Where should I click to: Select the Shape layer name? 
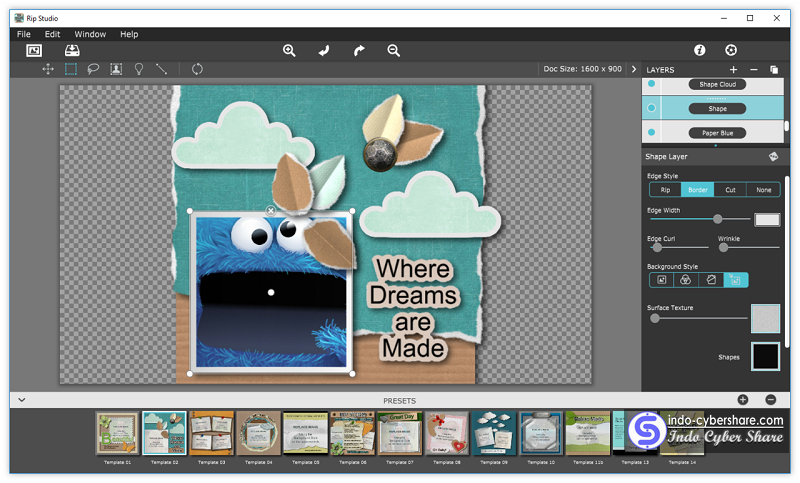coord(717,109)
